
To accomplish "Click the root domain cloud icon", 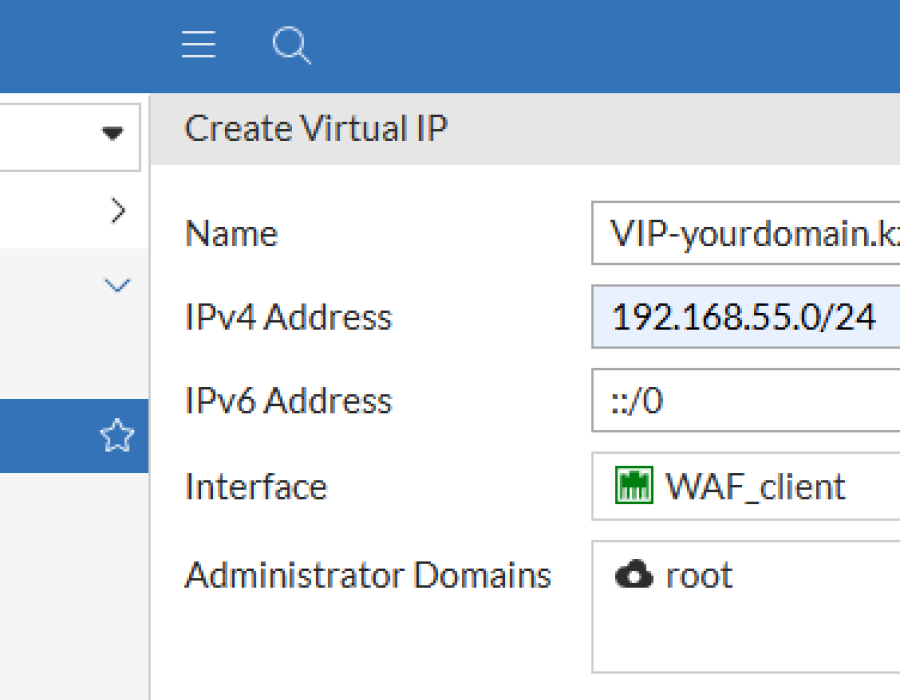I will (x=634, y=574).
